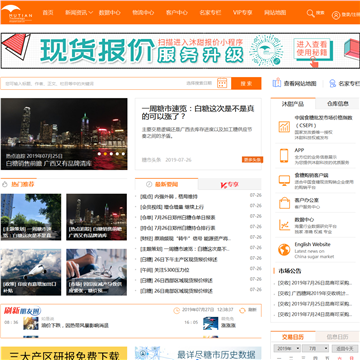This screenshot has width=360, height=360.
Task: Click the 数据中心 line chart icon
Action: click(x=284, y=225)
